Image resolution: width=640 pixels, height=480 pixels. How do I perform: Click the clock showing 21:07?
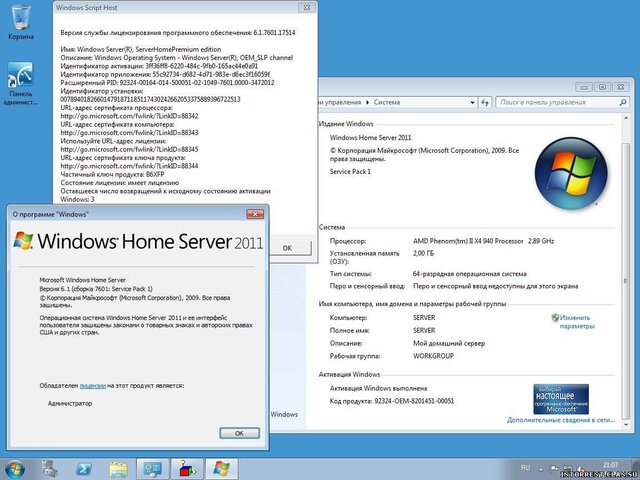pyautogui.click(x=611, y=465)
